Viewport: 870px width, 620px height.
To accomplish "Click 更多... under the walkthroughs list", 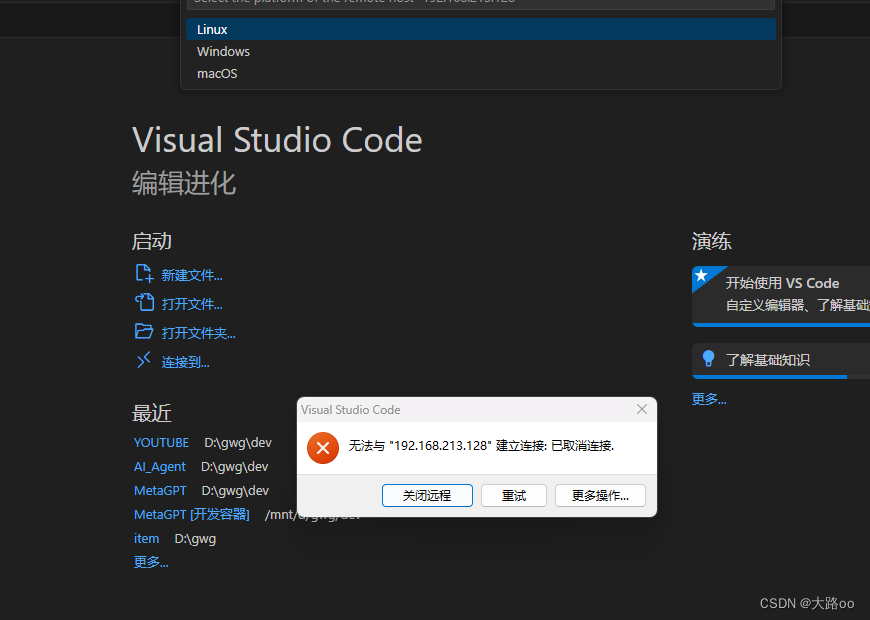I will click(709, 399).
